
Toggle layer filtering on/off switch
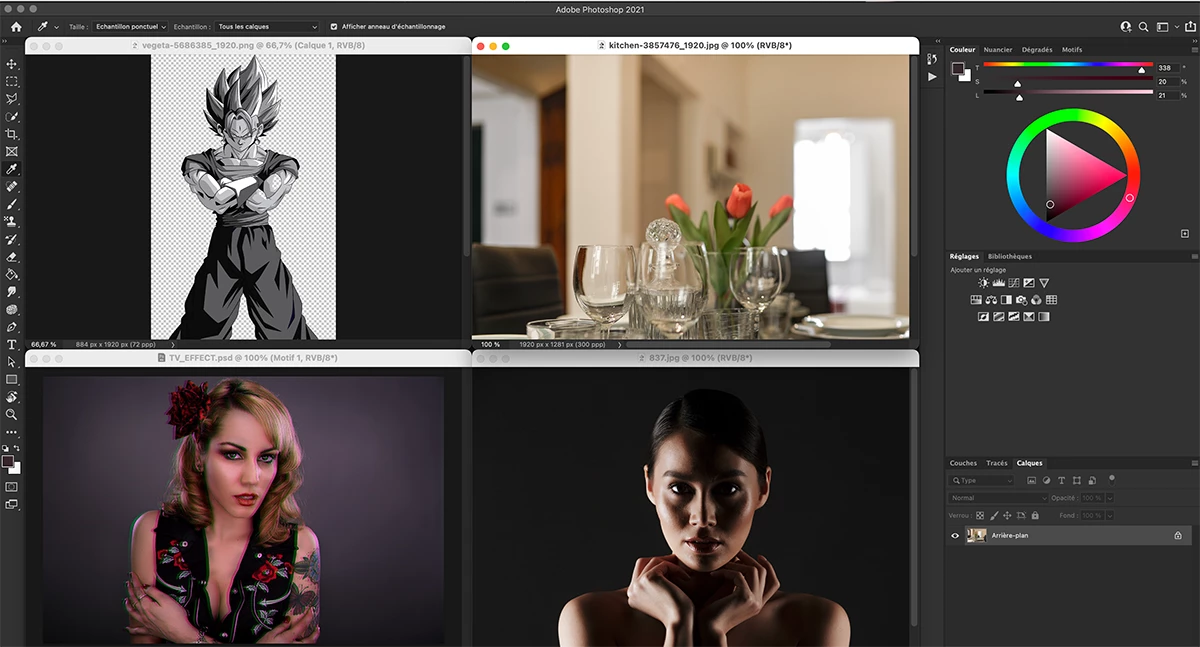[x=1112, y=478]
